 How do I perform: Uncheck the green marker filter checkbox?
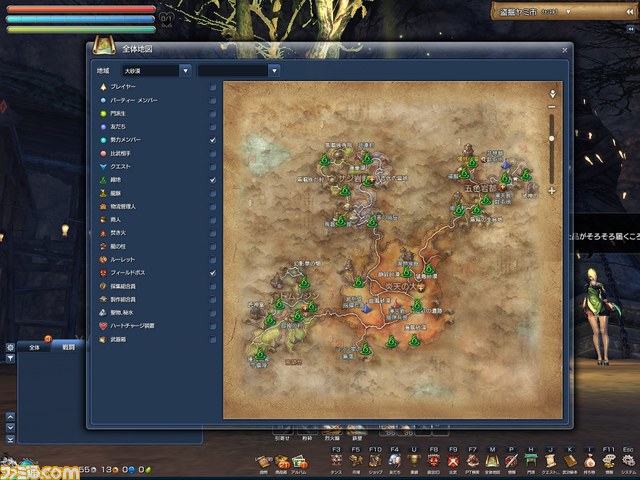pos(213,180)
